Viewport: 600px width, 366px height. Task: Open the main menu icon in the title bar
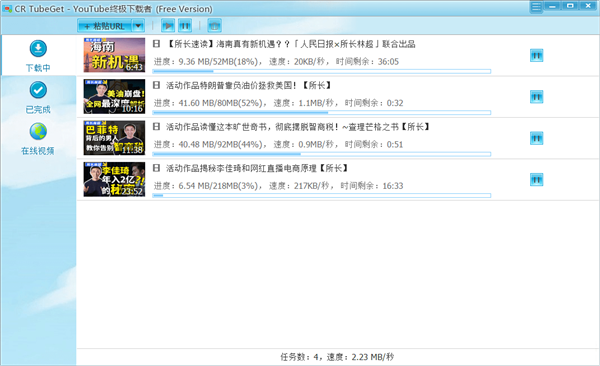pyautogui.click(x=536, y=7)
